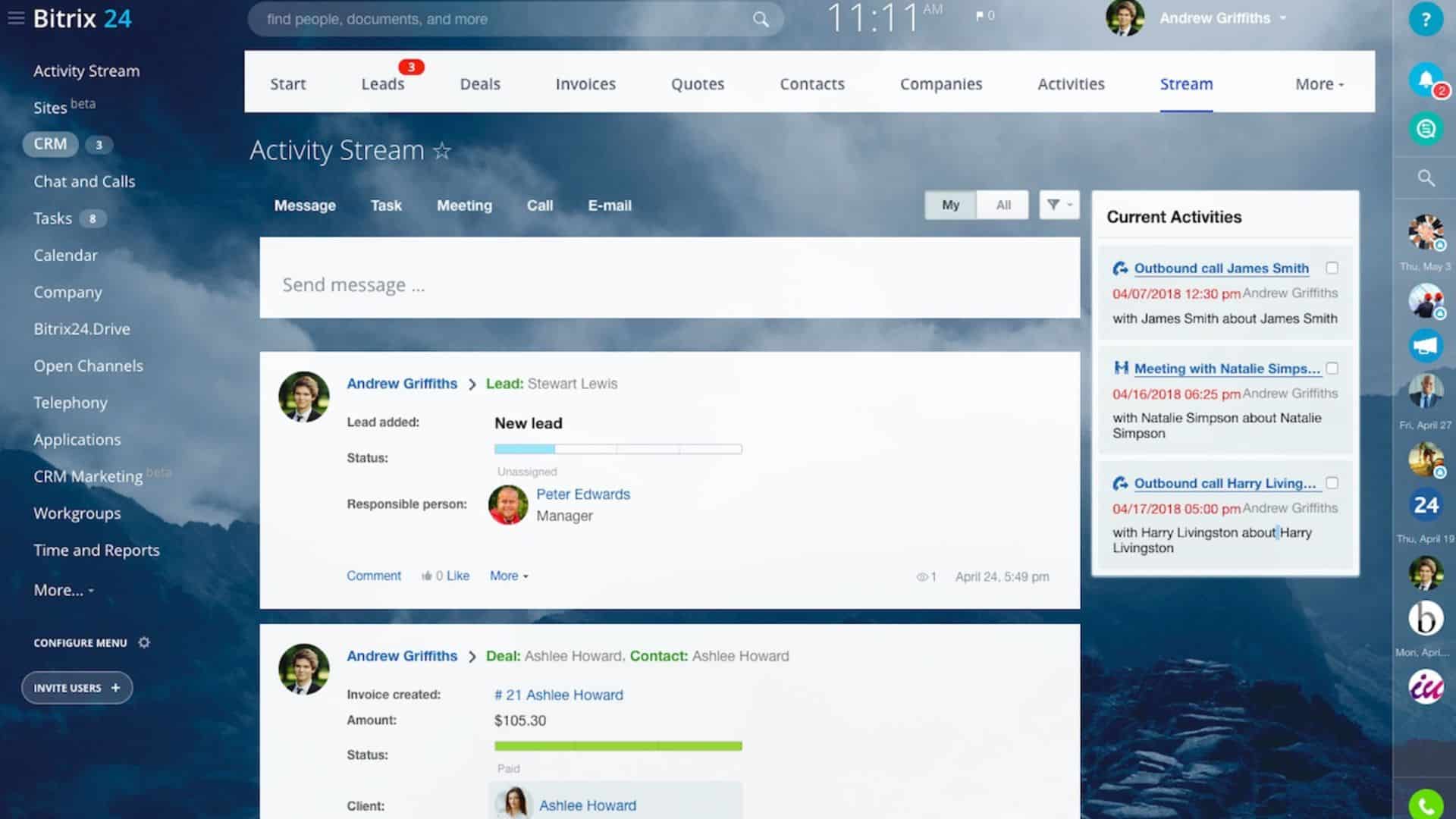Viewport: 1456px width, 819px height.
Task: Check the Meeting with Natalie Simpson checkbox
Action: [x=1332, y=368]
